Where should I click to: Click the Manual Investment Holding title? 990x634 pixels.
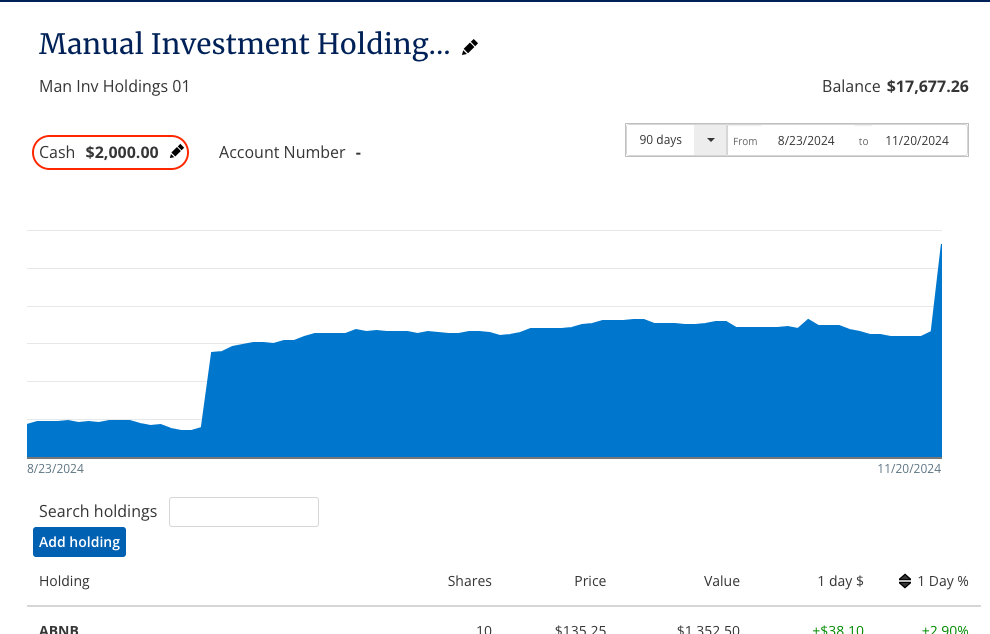tap(244, 44)
